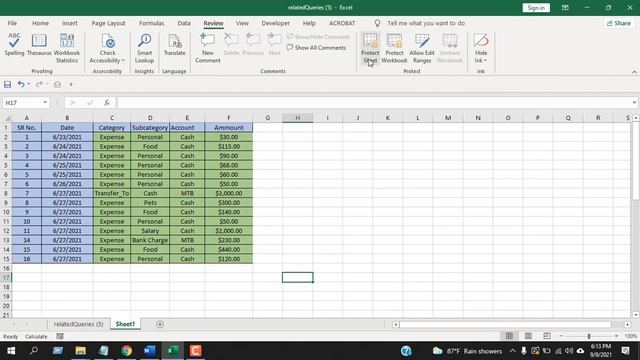Viewport: 640px width, 360px height.
Task: Click the Check Accessibility icon
Action: pyautogui.click(x=108, y=42)
